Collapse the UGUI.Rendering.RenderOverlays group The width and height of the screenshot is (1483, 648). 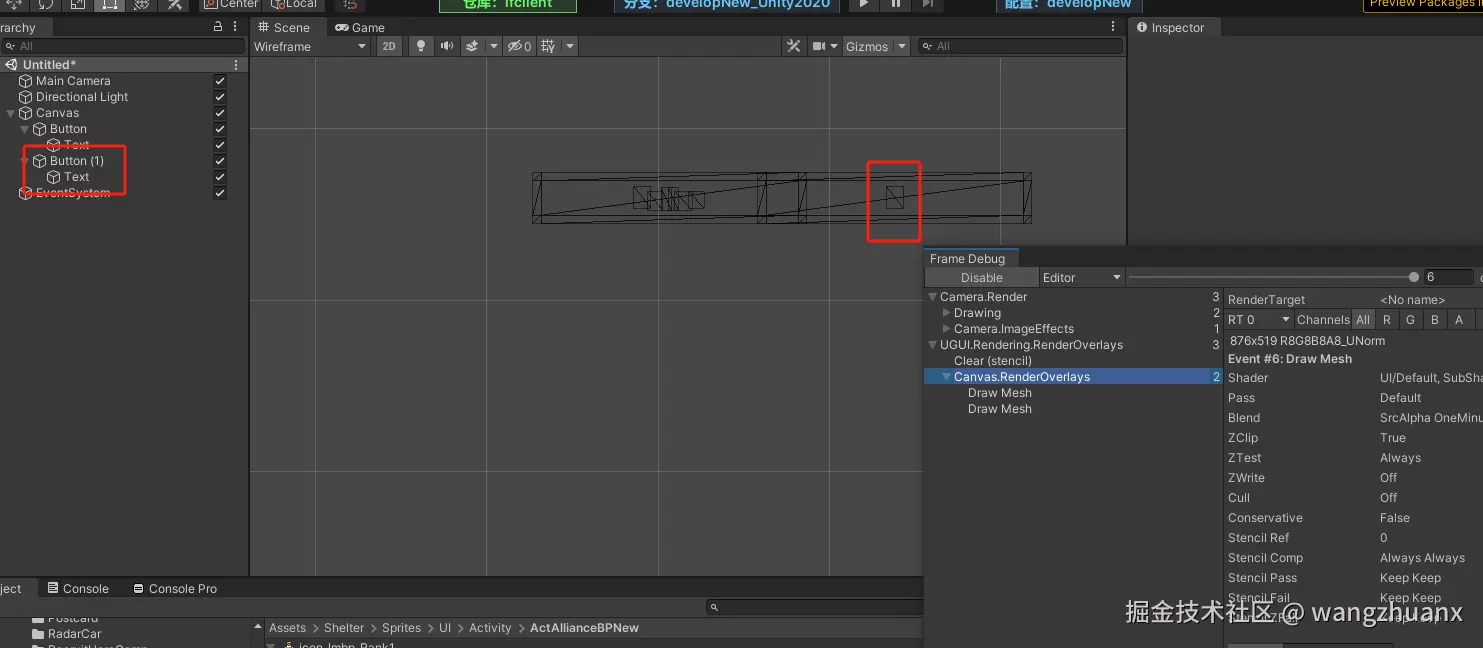[x=933, y=345]
